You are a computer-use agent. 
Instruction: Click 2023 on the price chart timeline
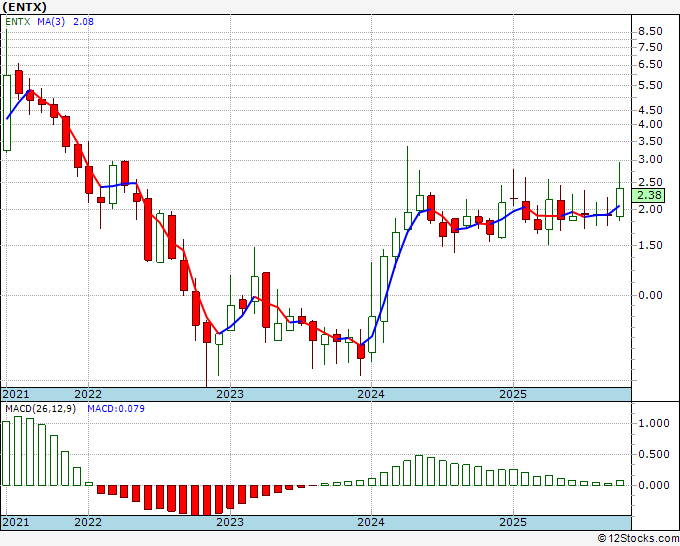click(230, 394)
